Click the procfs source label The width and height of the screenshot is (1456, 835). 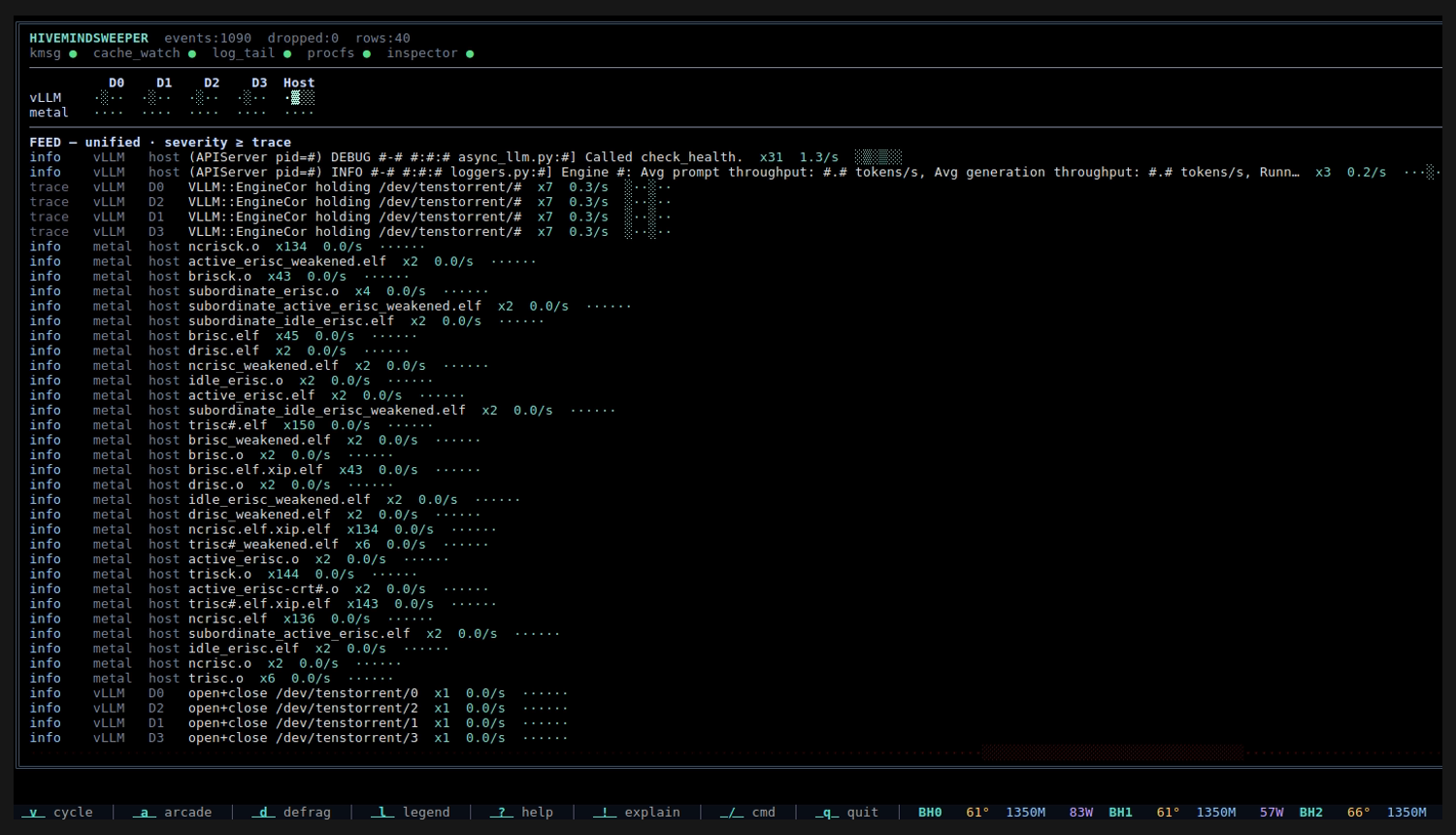pos(331,53)
